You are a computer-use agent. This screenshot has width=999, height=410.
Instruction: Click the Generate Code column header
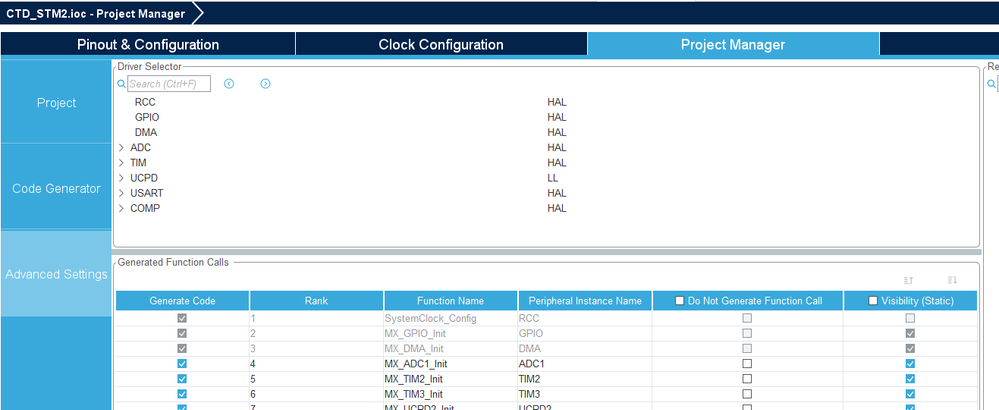(x=182, y=301)
